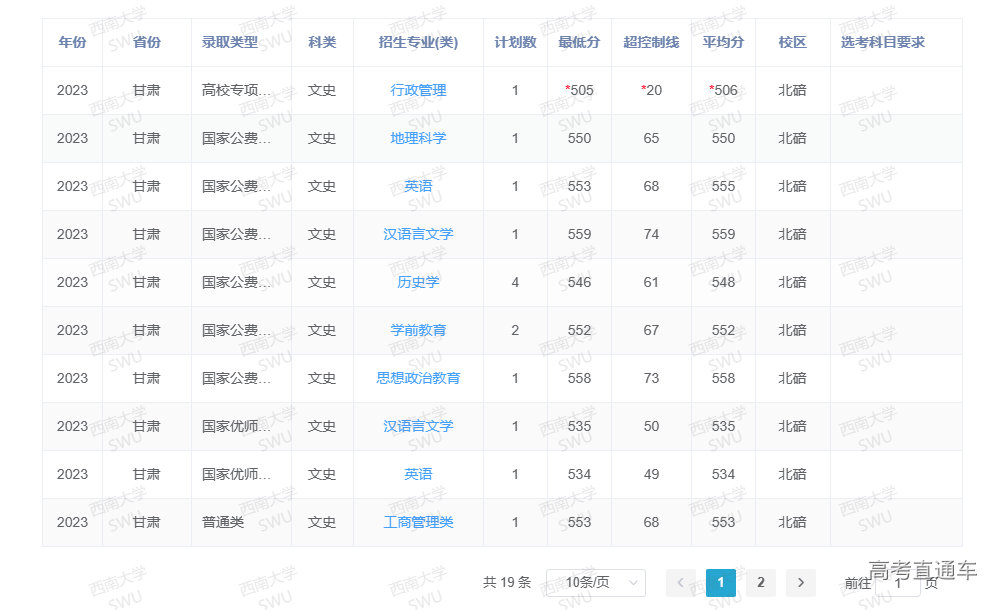Open the 思想政治教育 major link
Viewport: 1006px width, 610px height.
tap(418, 378)
